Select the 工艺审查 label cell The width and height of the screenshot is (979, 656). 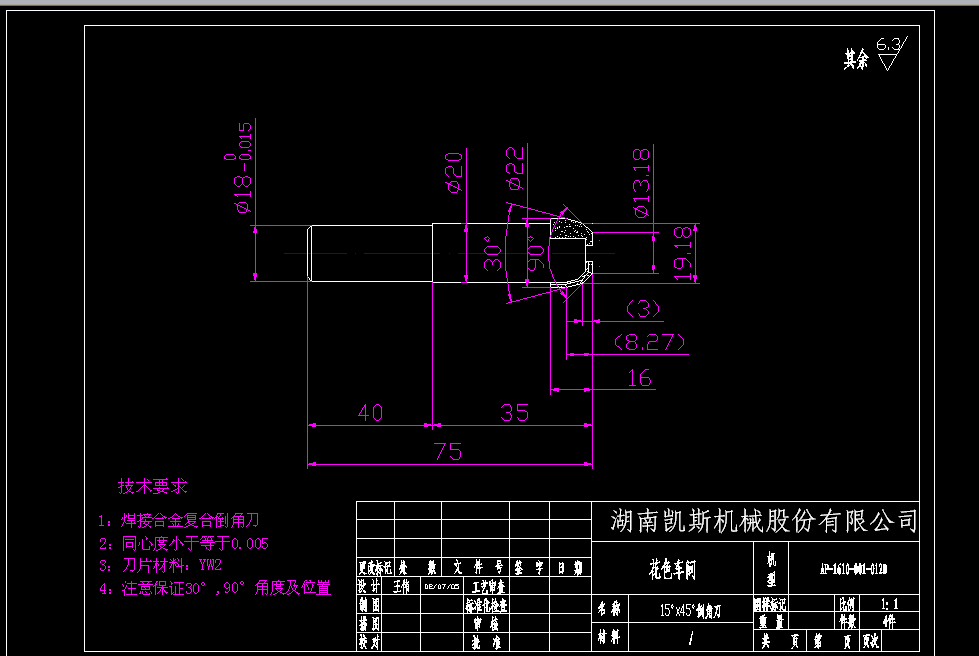(489, 587)
